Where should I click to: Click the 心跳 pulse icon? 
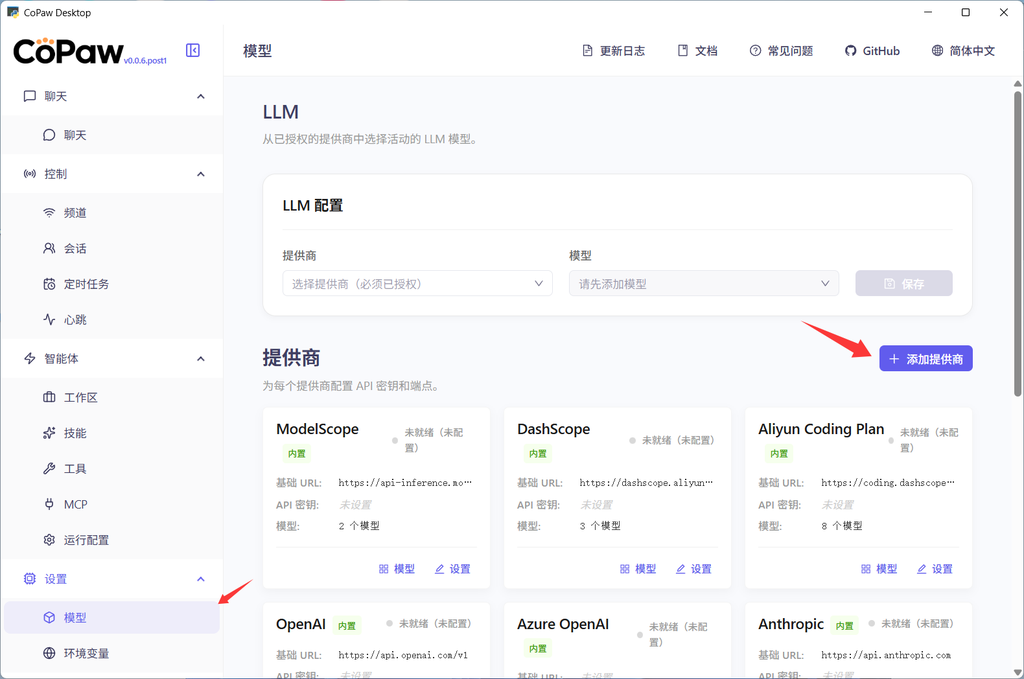coord(49,319)
